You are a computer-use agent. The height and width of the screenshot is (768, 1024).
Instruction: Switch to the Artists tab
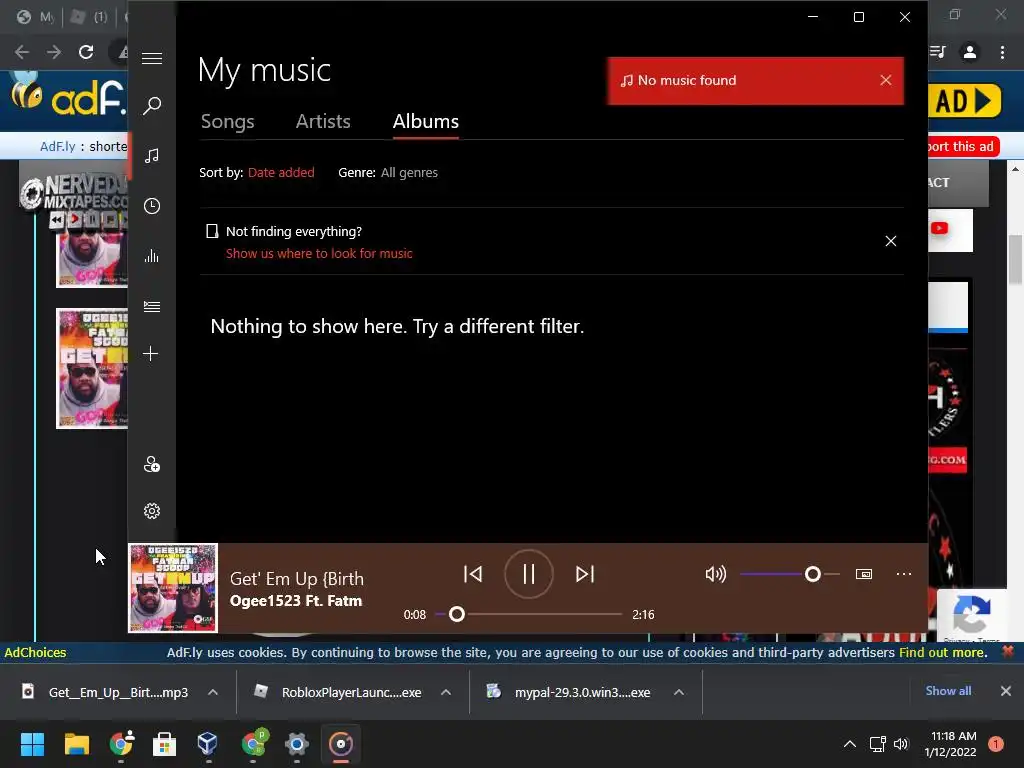[323, 121]
